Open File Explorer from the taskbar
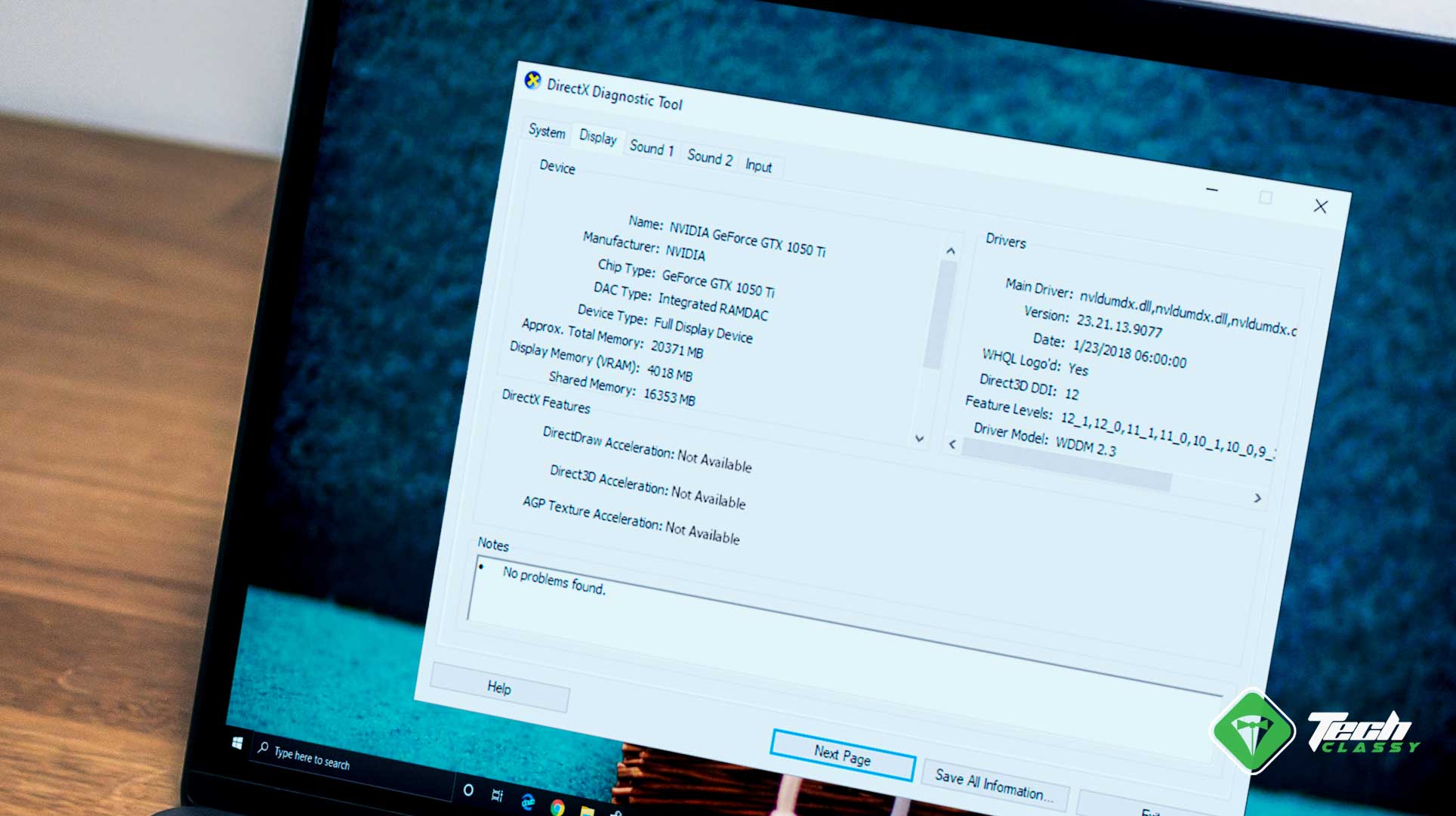 (x=587, y=811)
